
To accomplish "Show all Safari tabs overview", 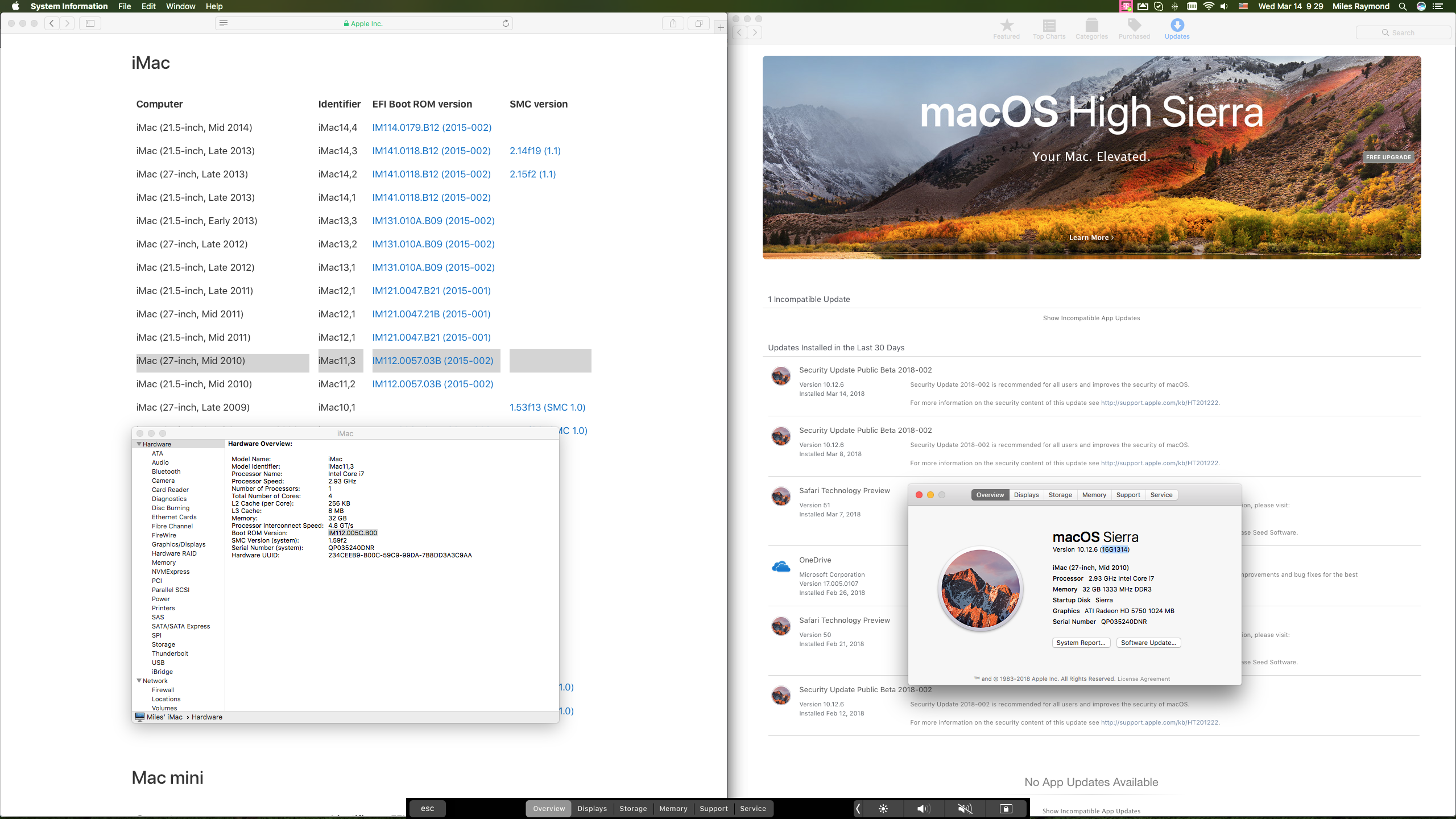I will coord(698,23).
